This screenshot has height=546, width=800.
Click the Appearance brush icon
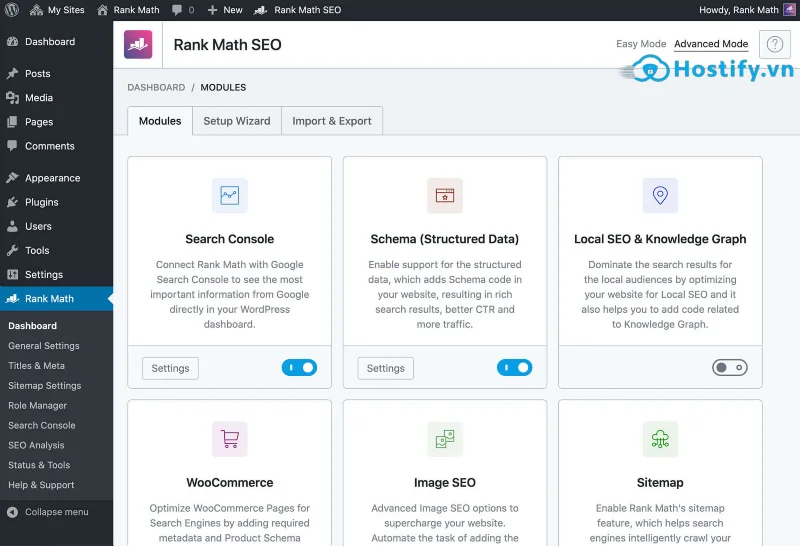point(12,178)
